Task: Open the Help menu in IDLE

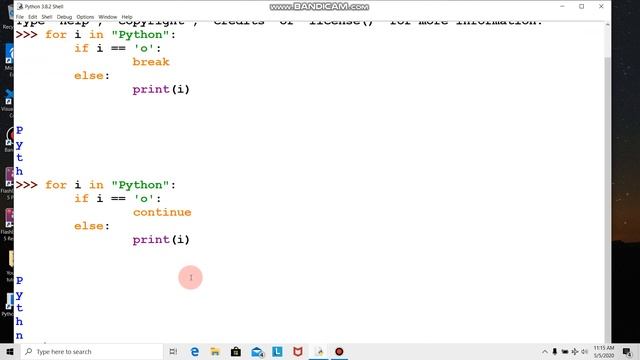Action: click(127, 17)
